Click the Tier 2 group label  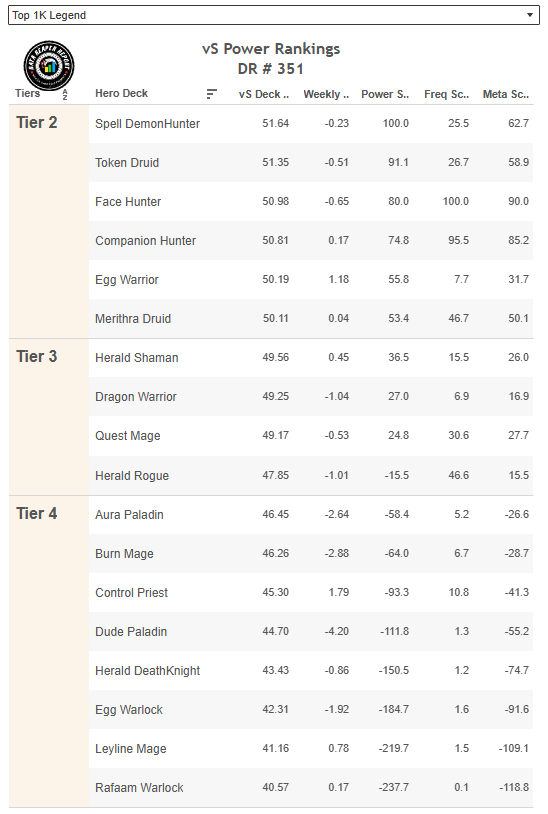pos(36,123)
